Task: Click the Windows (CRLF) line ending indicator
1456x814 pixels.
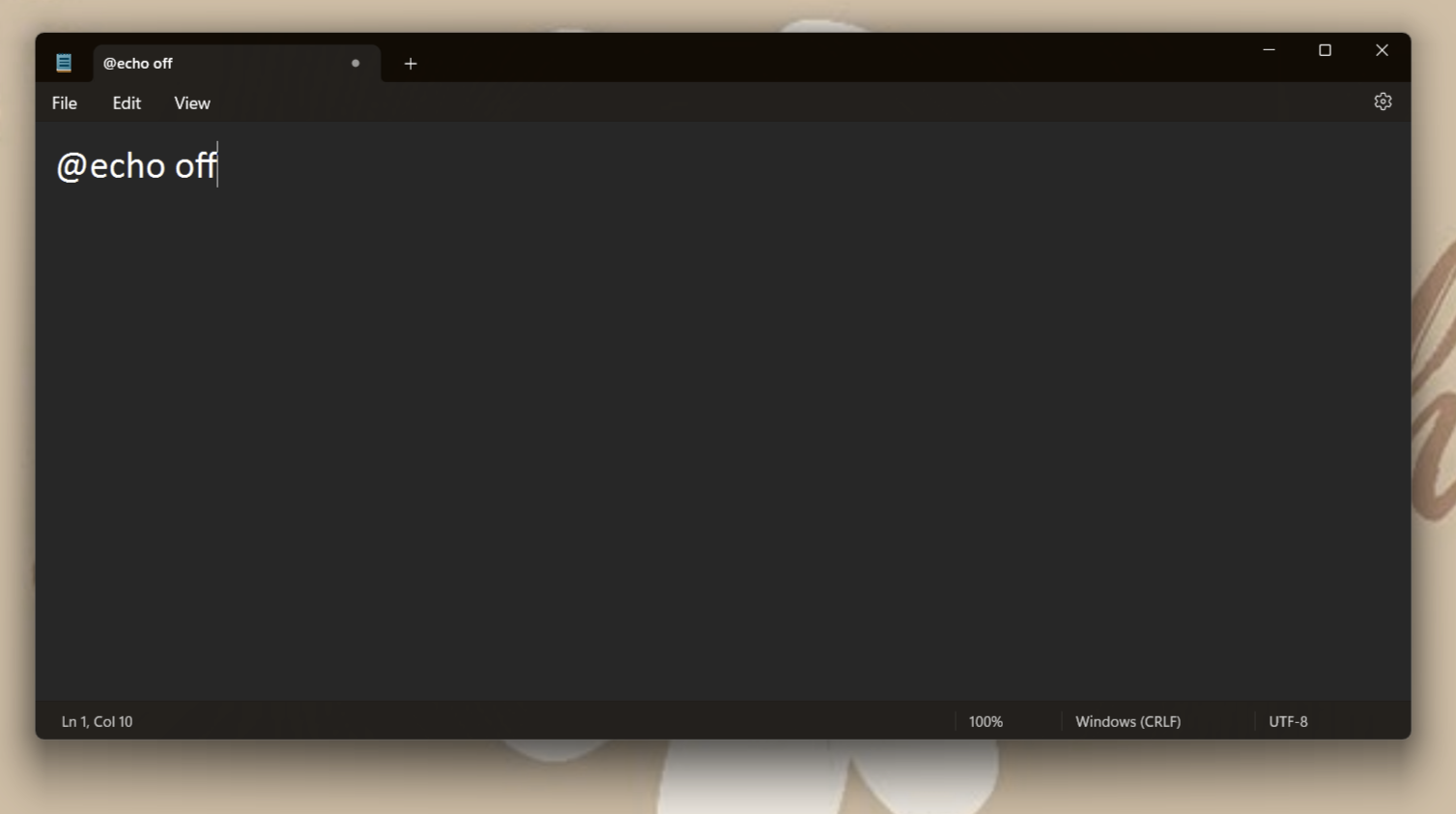Action: [x=1127, y=721]
